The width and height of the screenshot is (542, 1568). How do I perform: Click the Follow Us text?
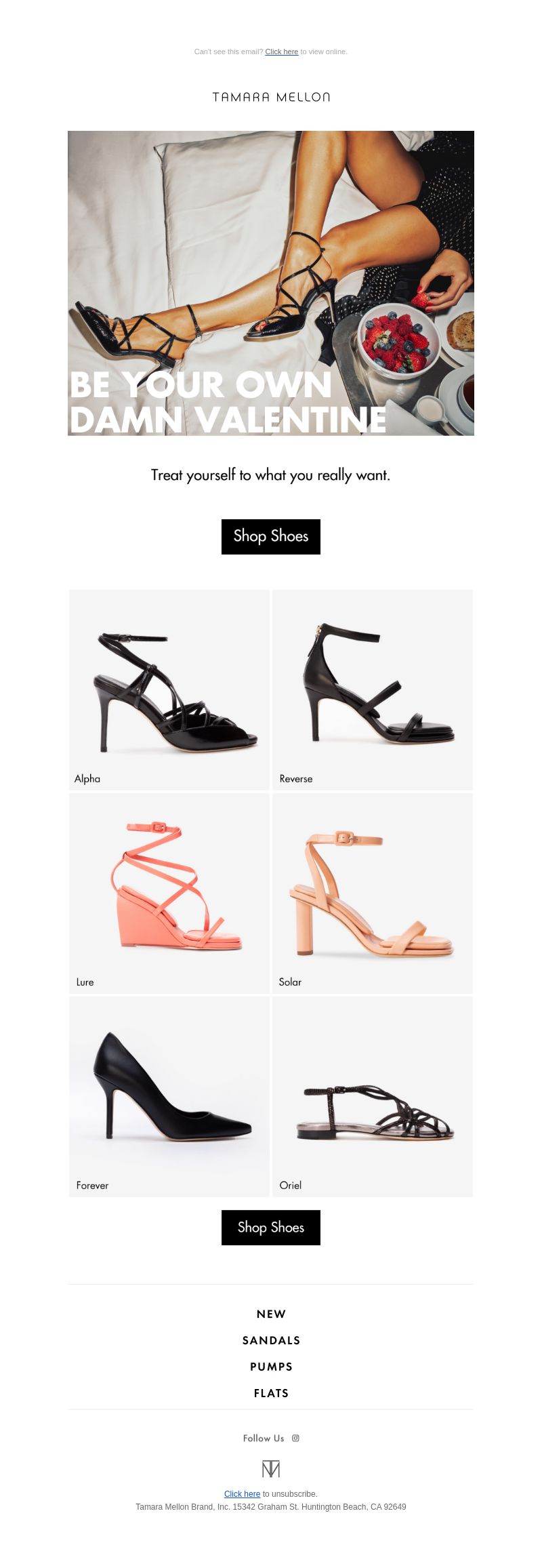tap(264, 1438)
